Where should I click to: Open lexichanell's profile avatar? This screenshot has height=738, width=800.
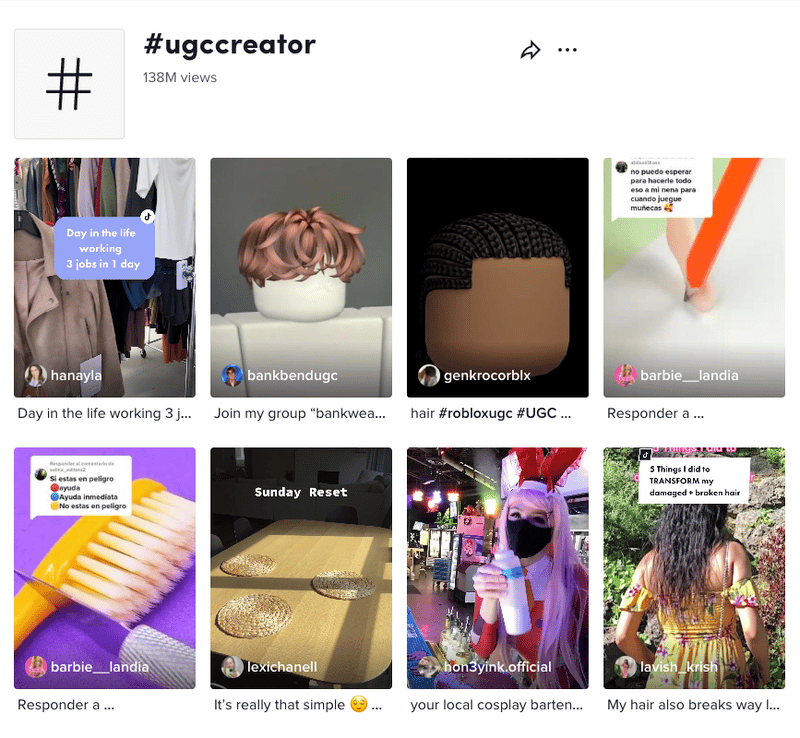232,667
